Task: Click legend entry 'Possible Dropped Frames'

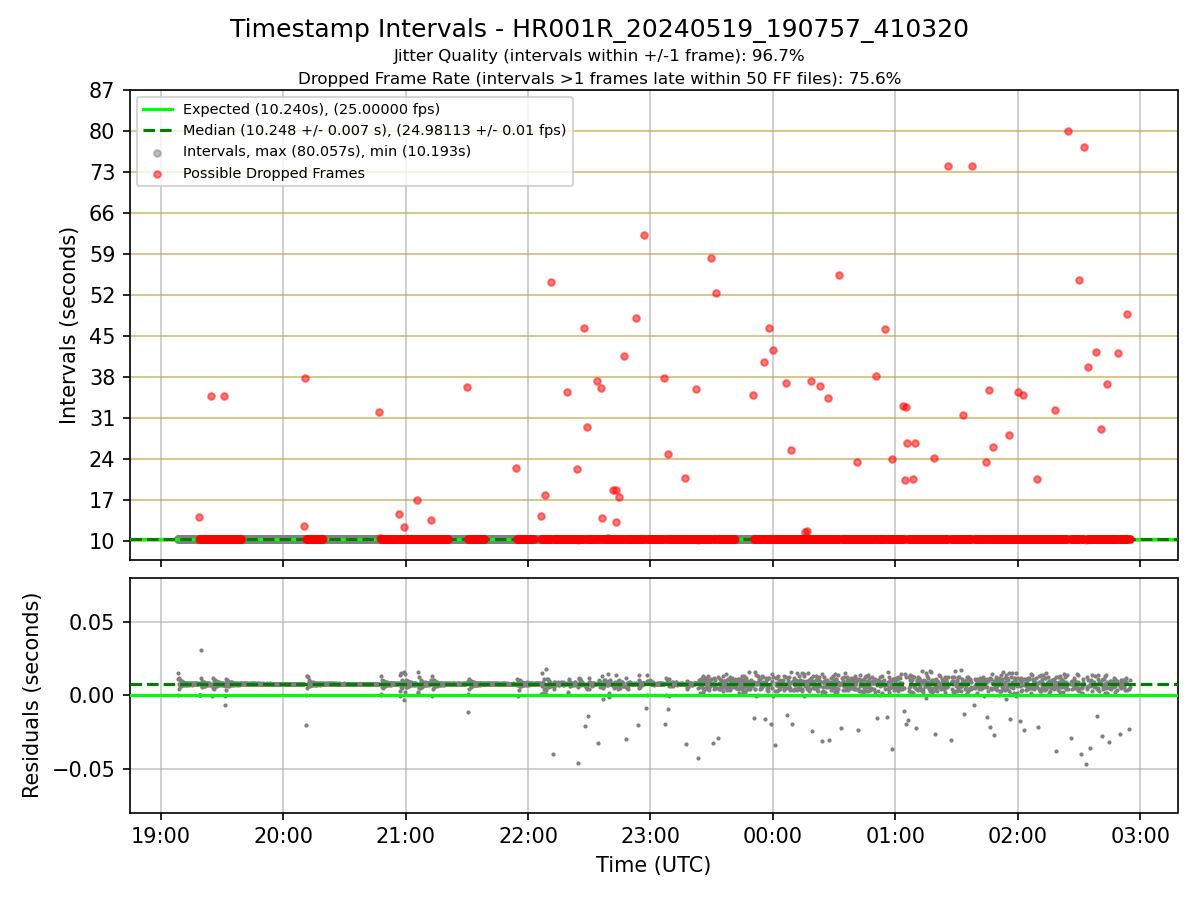Action: click(x=274, y=173)
